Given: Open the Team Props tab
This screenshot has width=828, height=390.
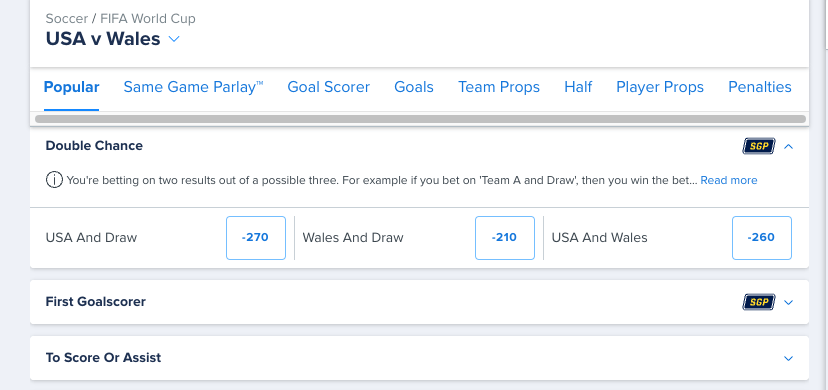Looking at the screenshot, I should pos(499,87).
